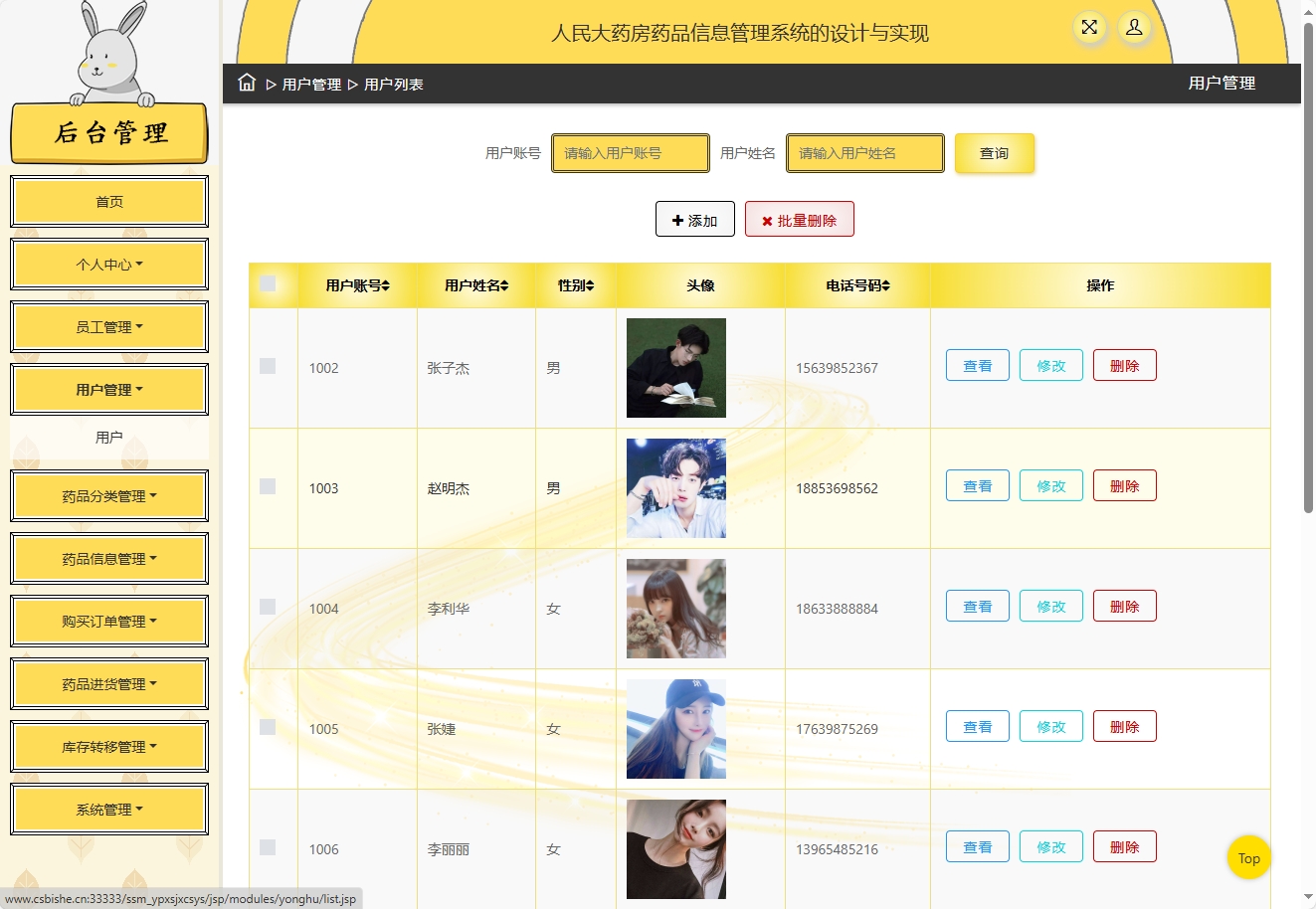The height and width of the screenshot is (909, 1316).
Task: Sort by 性别 column arrows
Action: pos(590,285)
